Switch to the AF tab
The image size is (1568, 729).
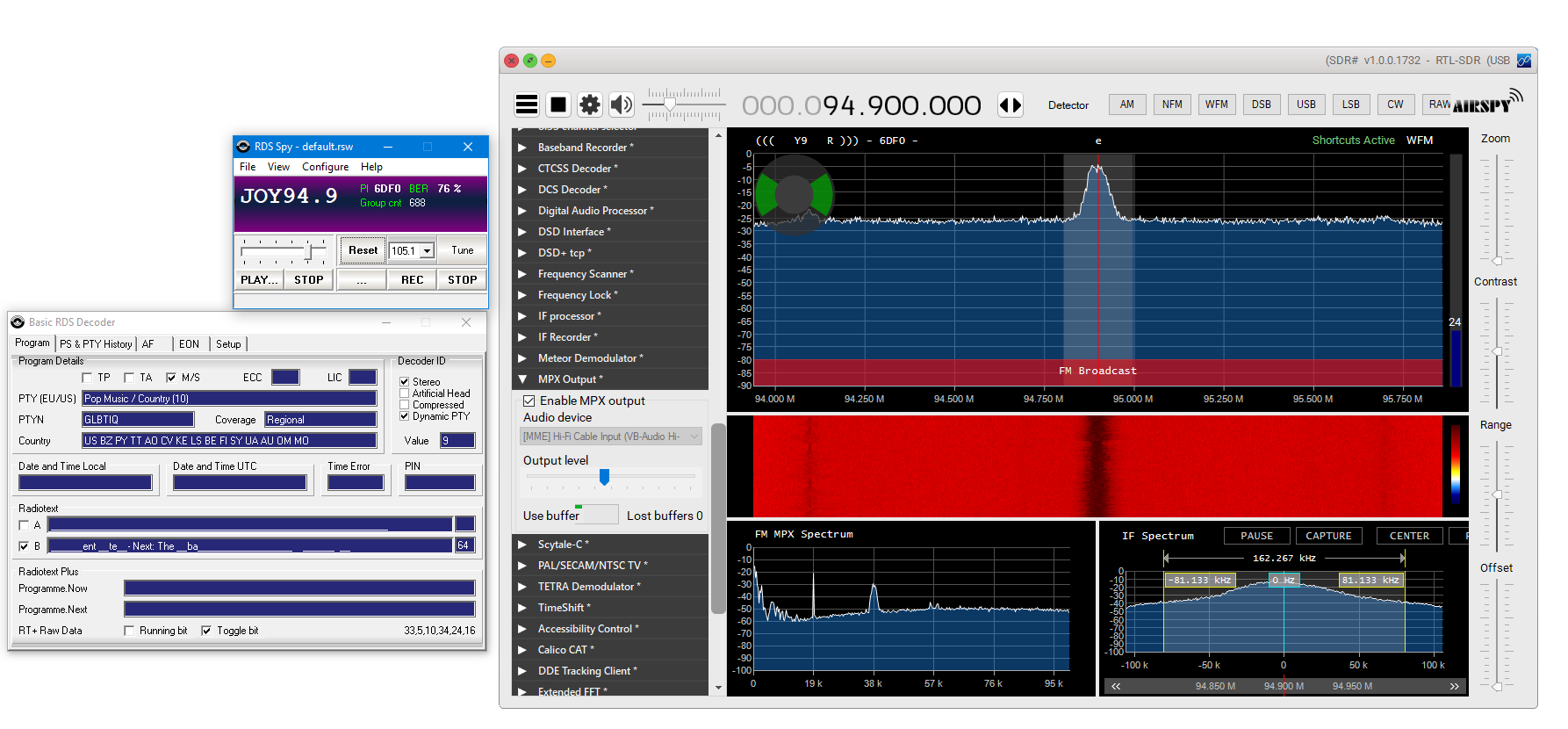click(148, 344)
